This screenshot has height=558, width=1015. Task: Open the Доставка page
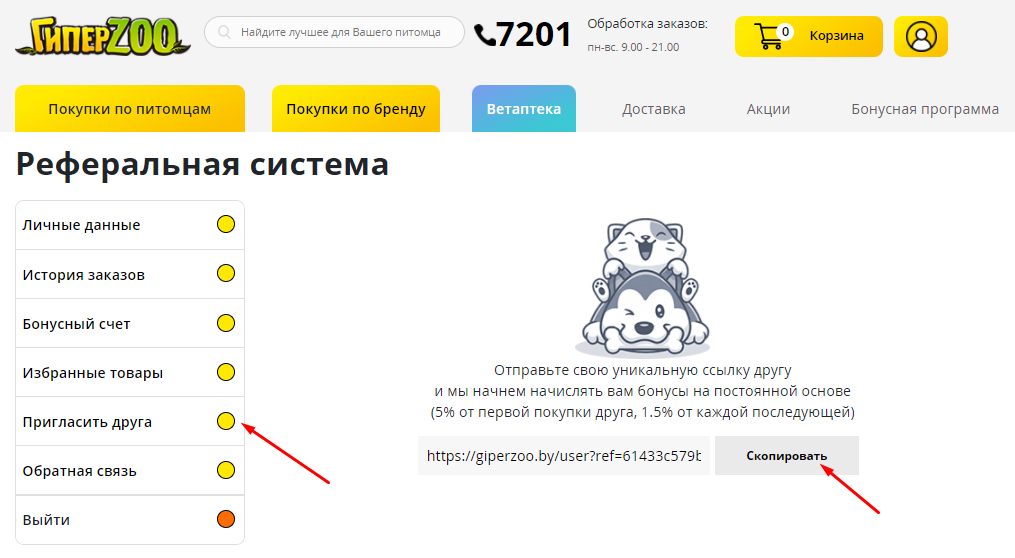point(653,109)
